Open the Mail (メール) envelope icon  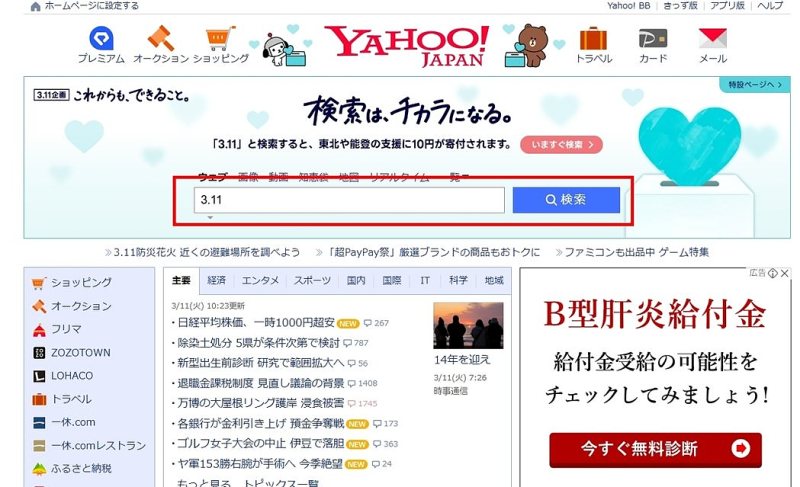point(713,38)
